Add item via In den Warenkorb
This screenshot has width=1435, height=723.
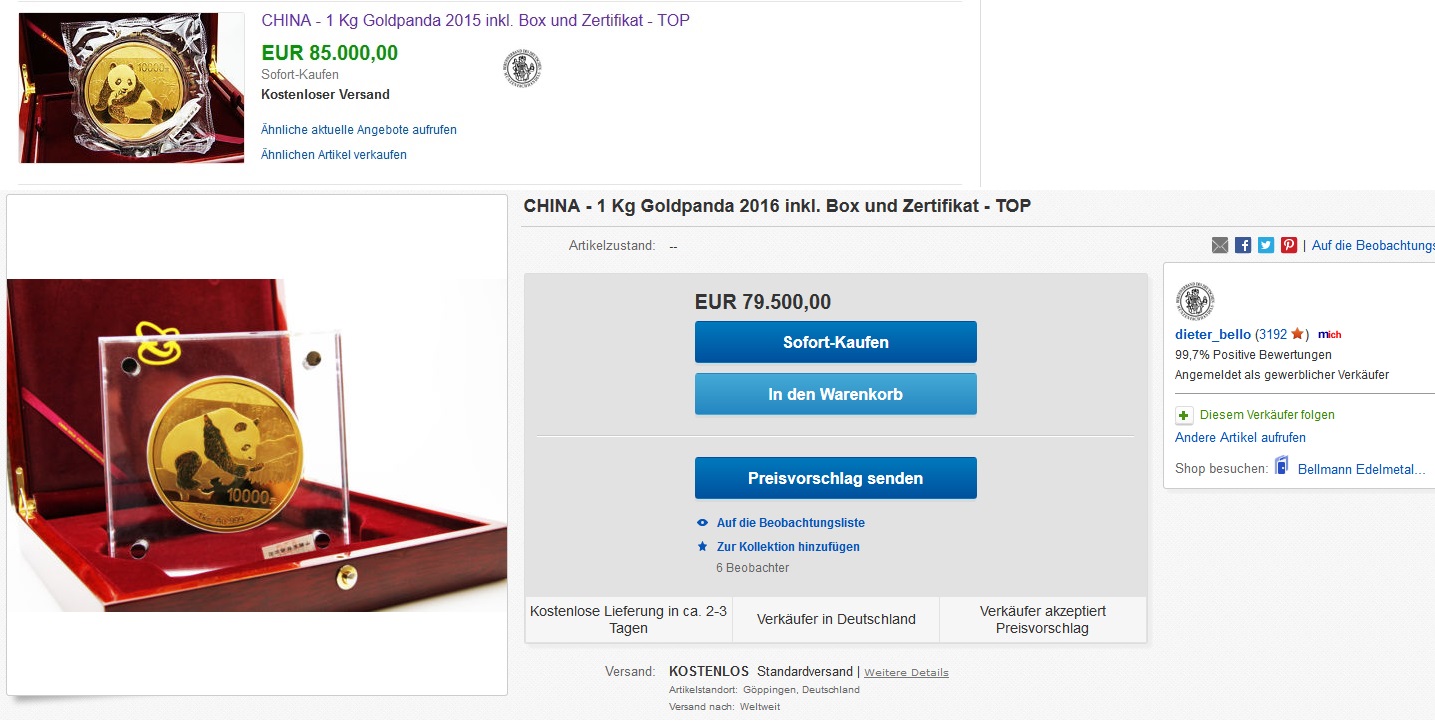click(835, 394)
